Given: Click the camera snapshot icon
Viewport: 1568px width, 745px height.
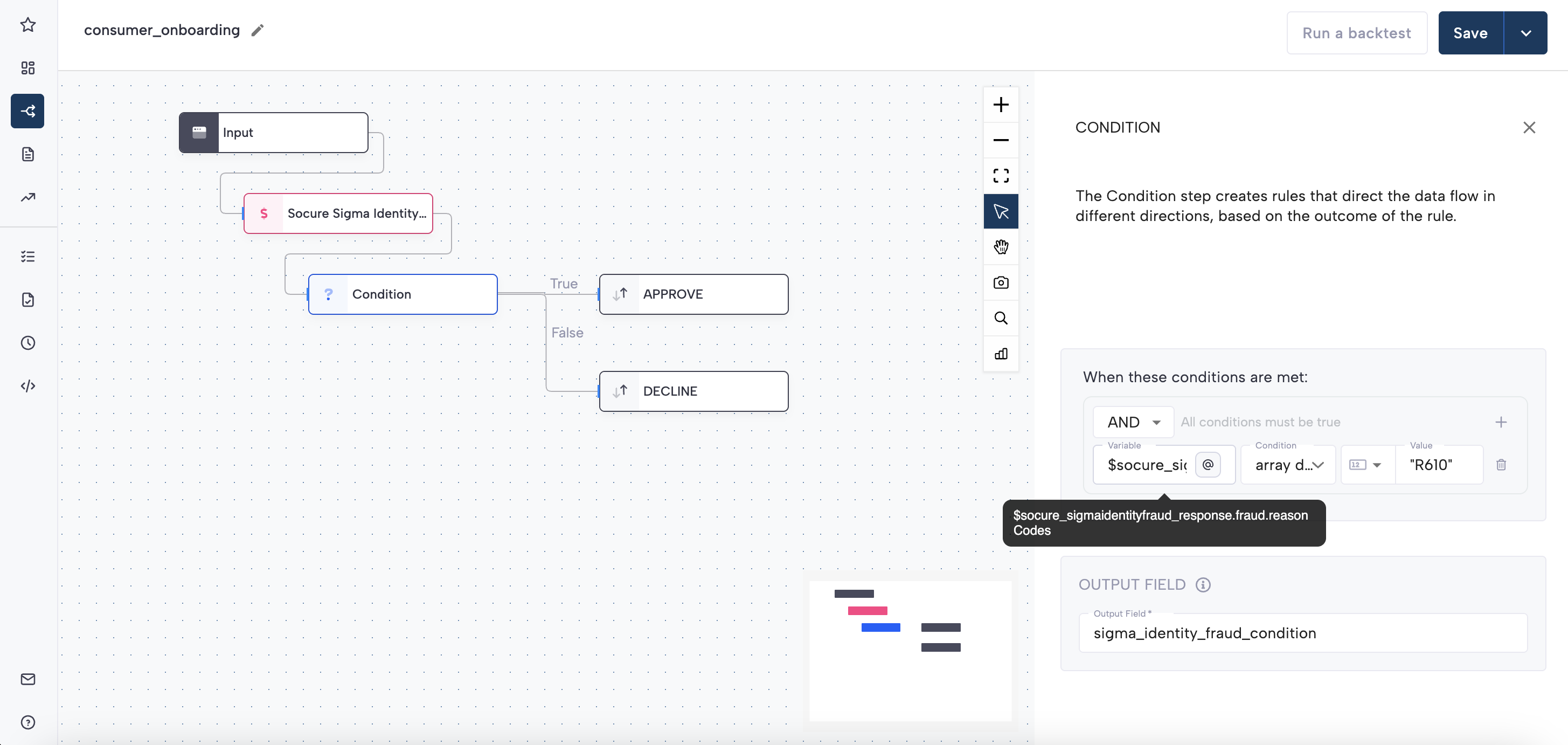Looking at the screenshot, I should (1001, 282).
